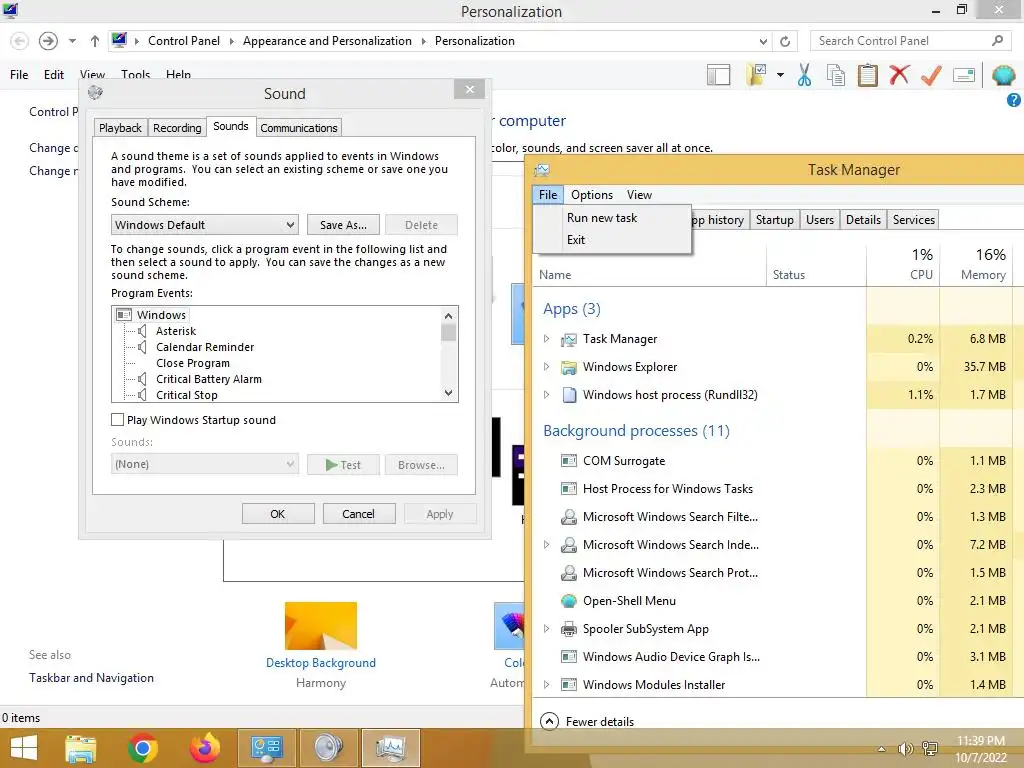Screen dimensions: 1024x768
Task: Click the Cut scissors icon in Explorer toolbar
Action: click(805, 75)
